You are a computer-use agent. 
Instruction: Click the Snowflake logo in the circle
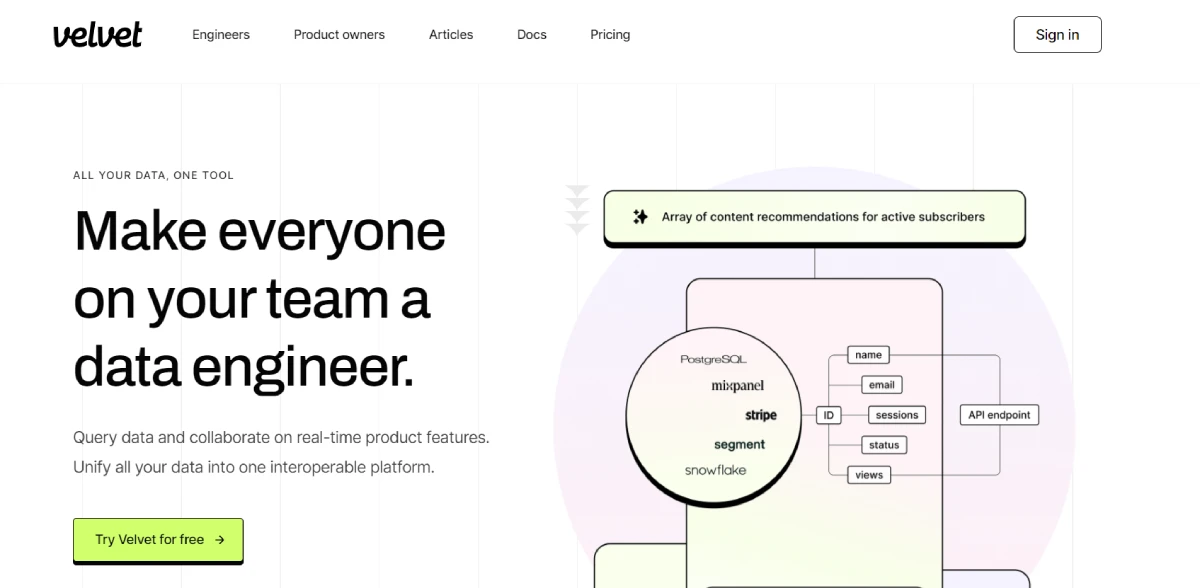[x=715, y=470]
